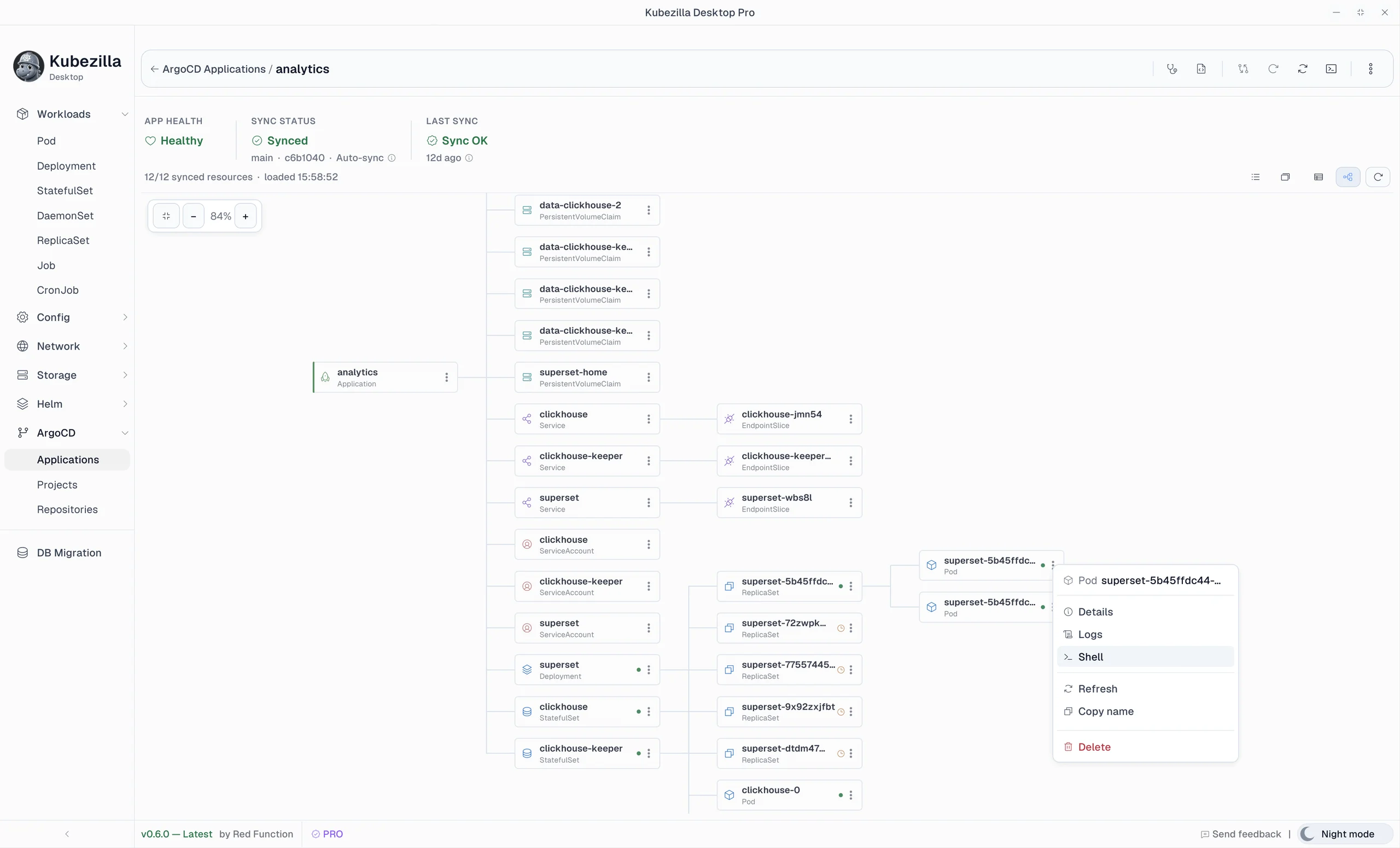Open options for clickhouse-jmn54 EndpointSlice node
The image size is (1400, 848).
(x=850, y=419)
